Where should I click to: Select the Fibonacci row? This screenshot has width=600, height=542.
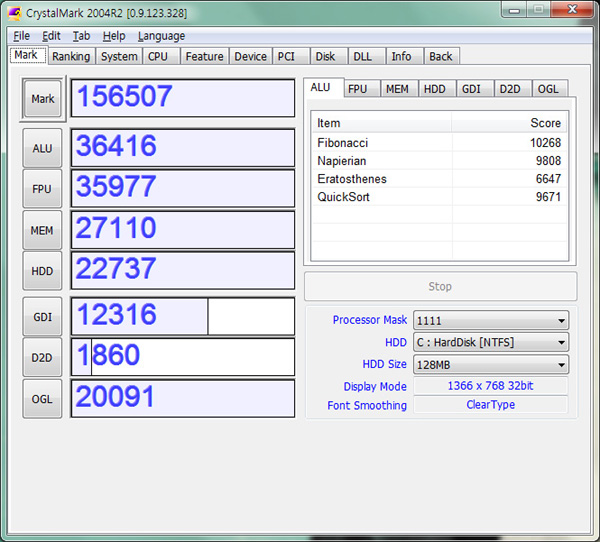(439, 143)
